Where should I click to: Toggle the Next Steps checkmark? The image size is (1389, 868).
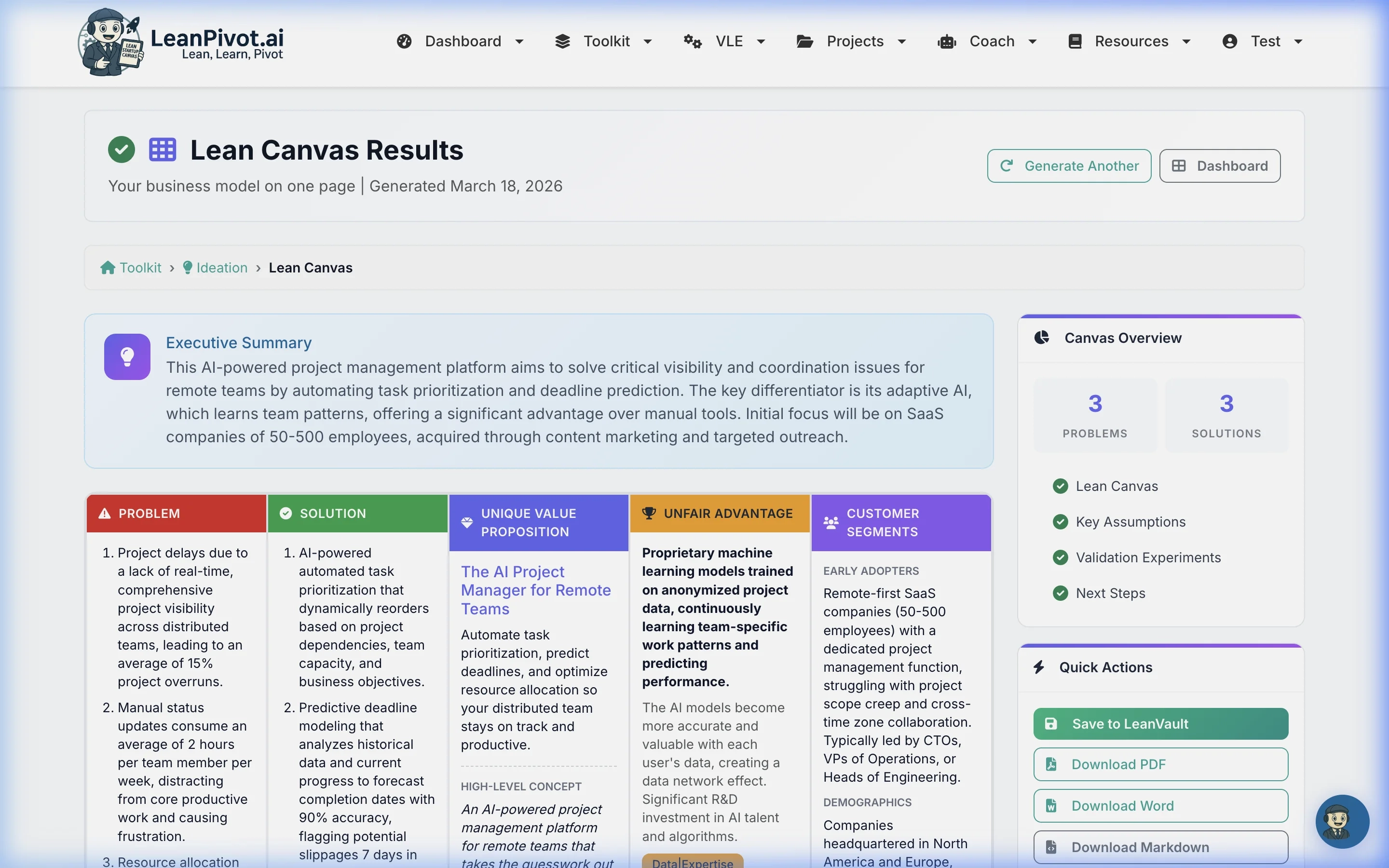point(1060,593)
